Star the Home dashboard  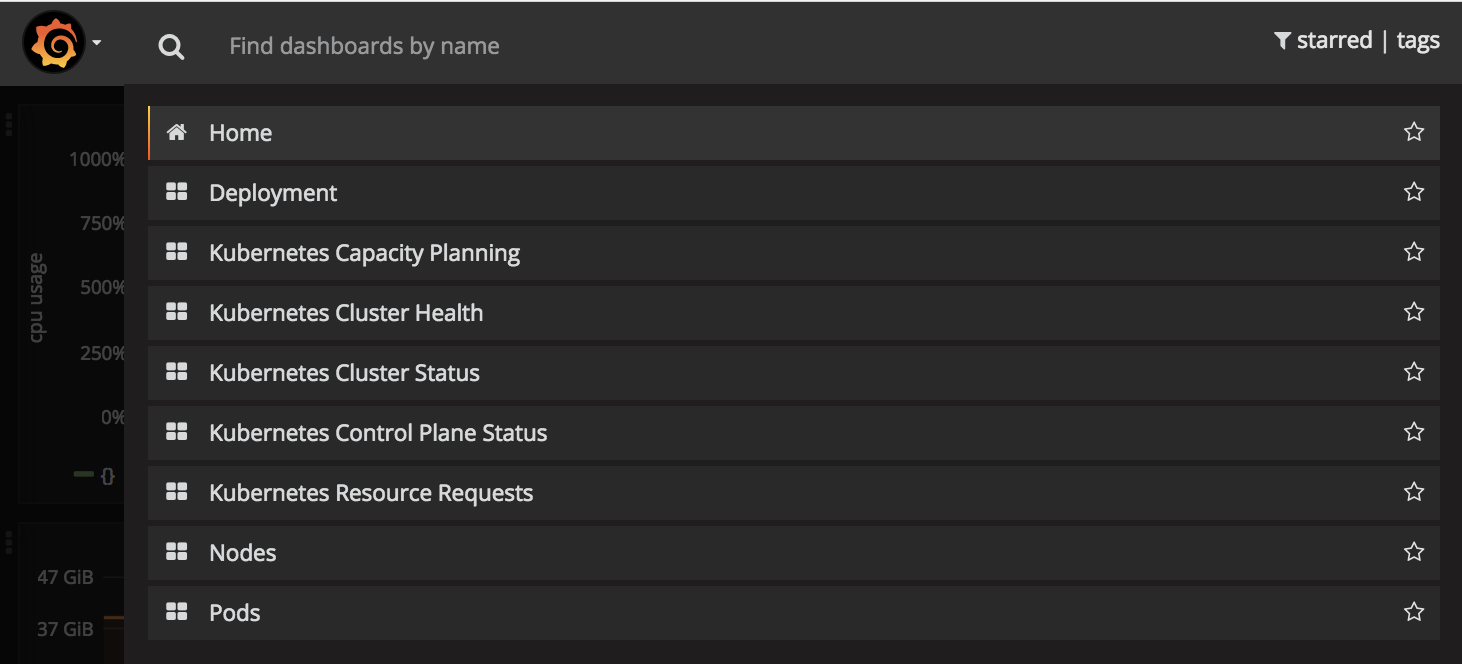coord(1413,132)
